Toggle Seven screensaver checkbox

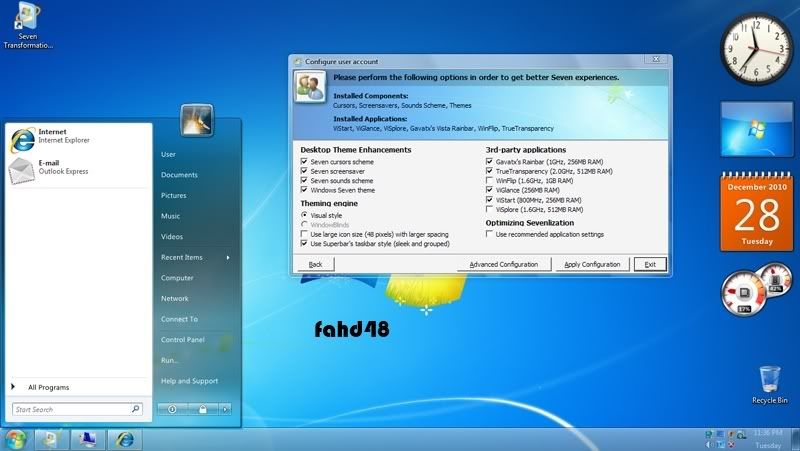click(x=304, y=171)
